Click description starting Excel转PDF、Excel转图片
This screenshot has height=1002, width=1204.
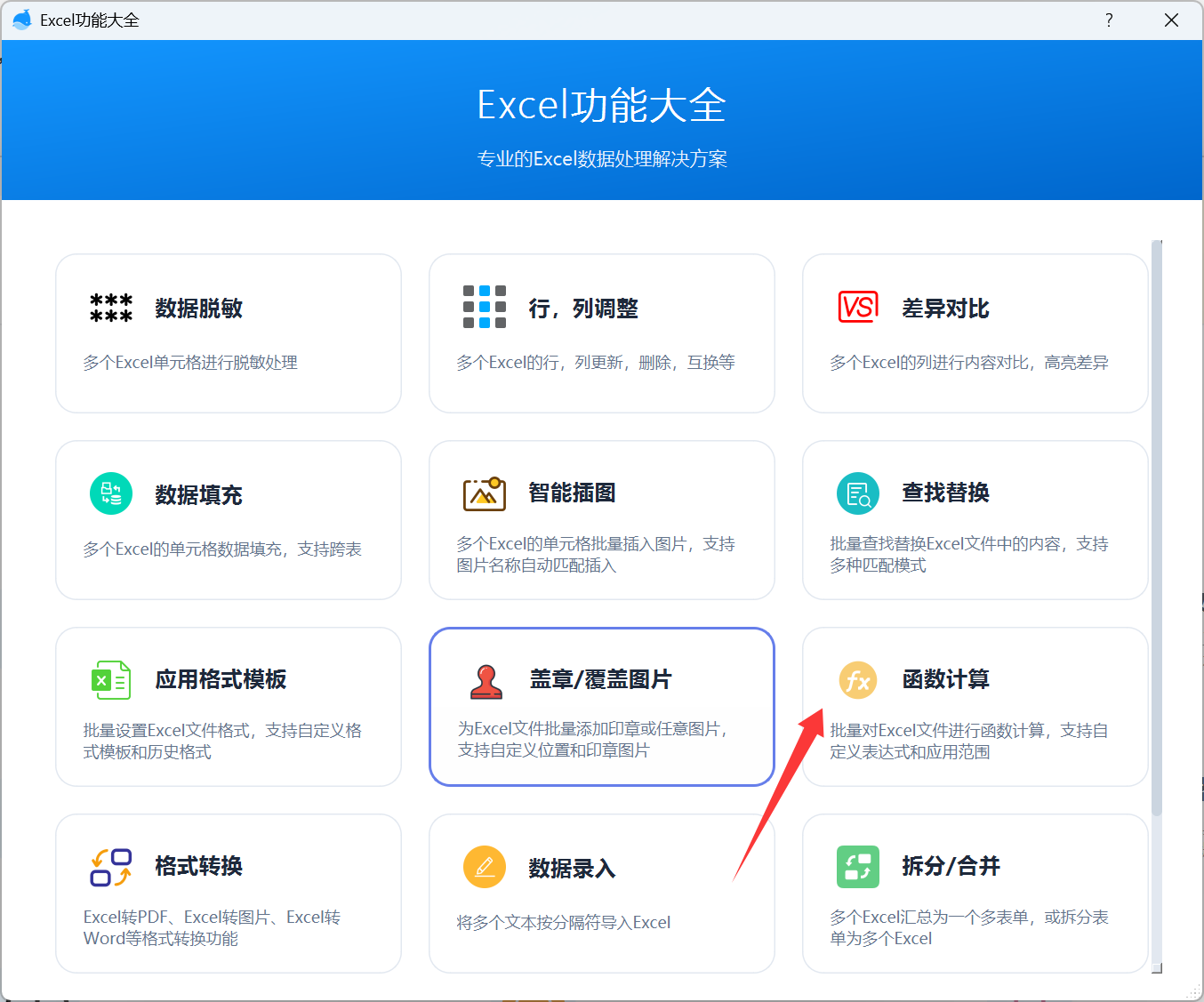[x=212, y=928]
